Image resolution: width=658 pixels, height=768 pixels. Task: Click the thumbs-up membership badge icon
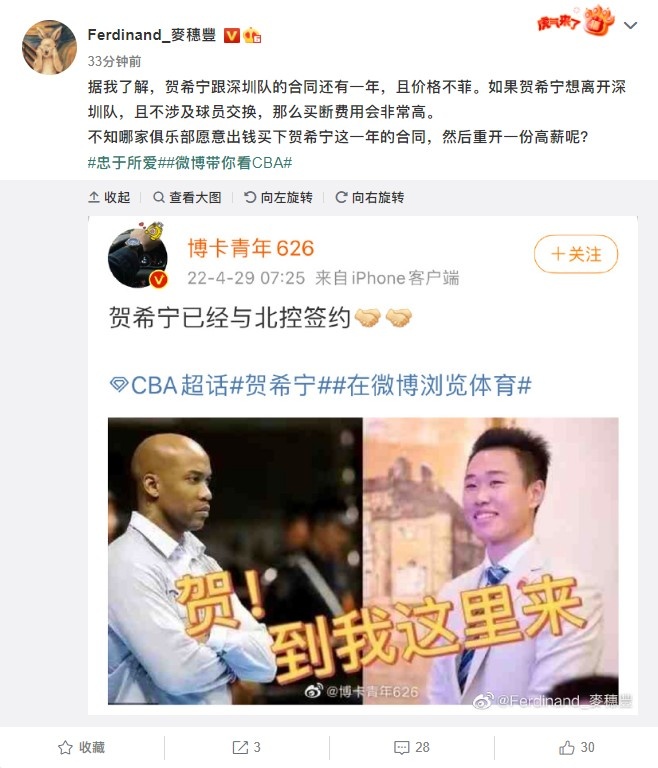coord(252,35)
